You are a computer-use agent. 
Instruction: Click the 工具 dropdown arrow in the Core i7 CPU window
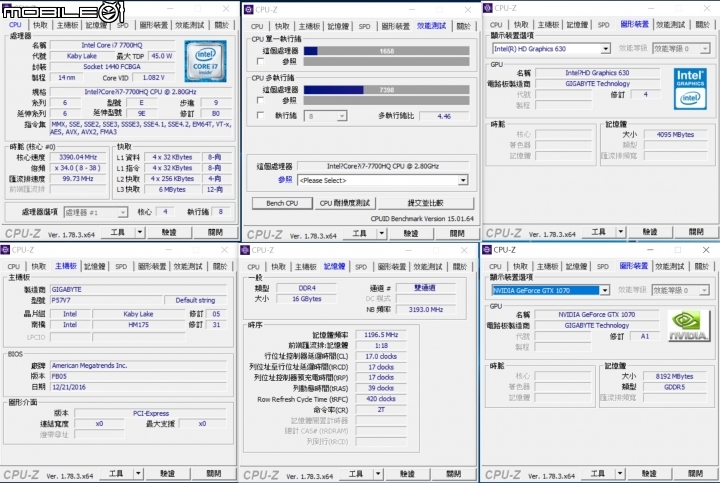140,232
